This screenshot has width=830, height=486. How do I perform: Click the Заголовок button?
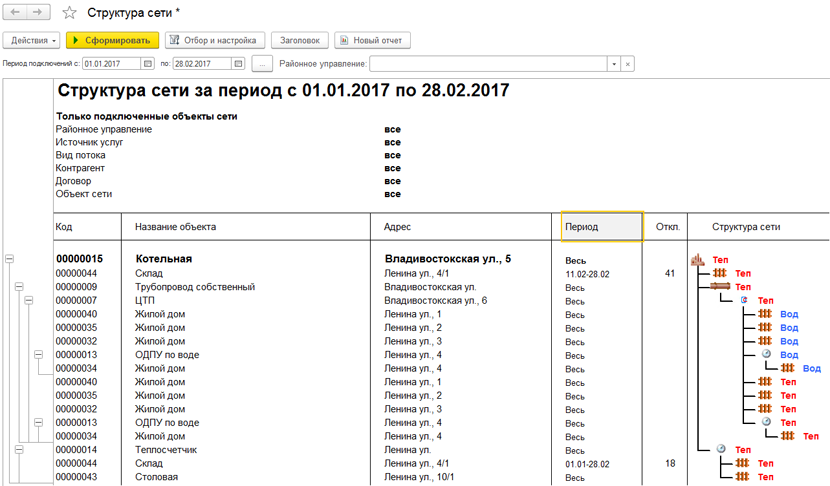click(300, 40)
